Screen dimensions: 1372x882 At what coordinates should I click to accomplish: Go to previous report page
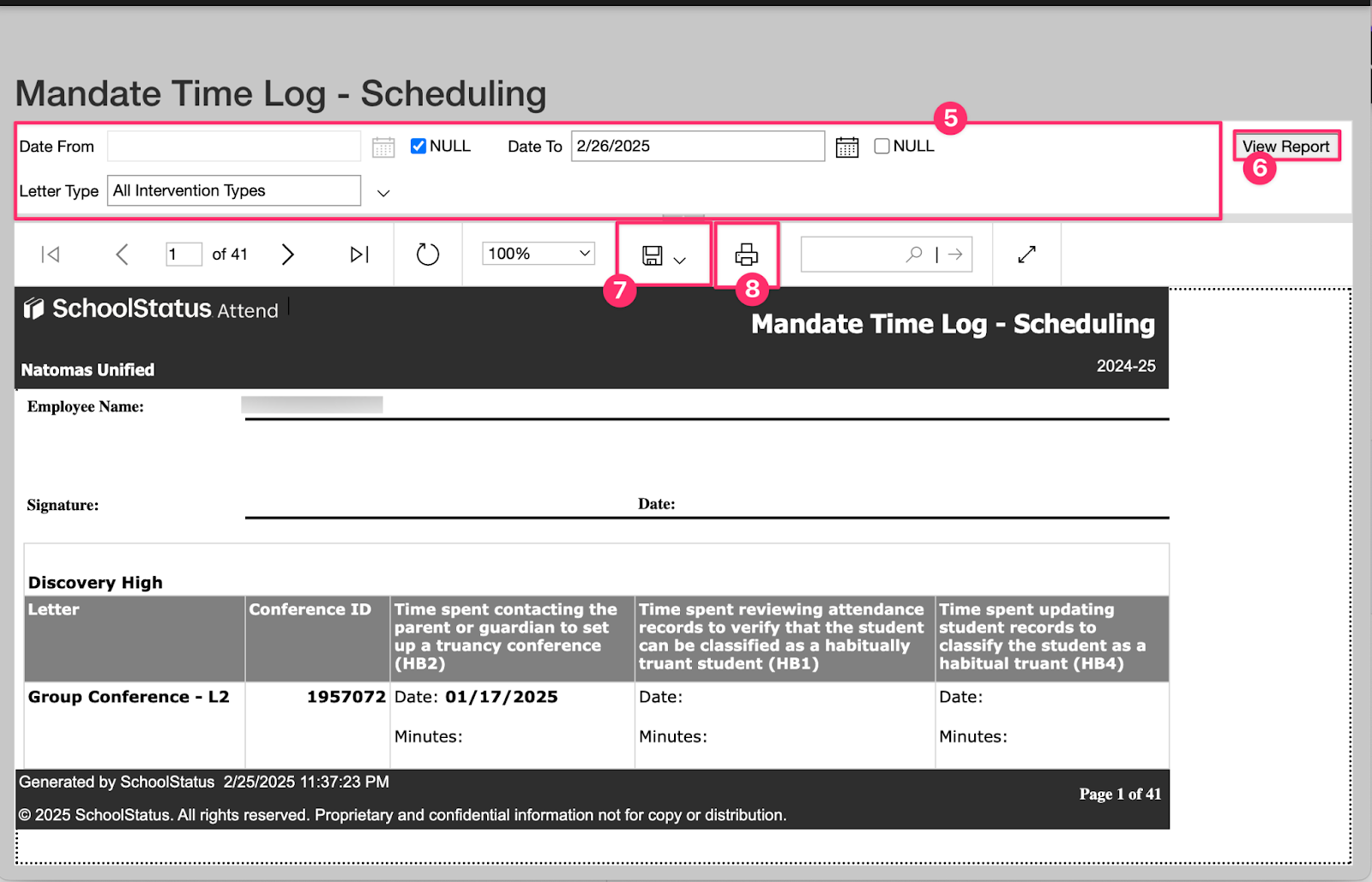point(122,255)
